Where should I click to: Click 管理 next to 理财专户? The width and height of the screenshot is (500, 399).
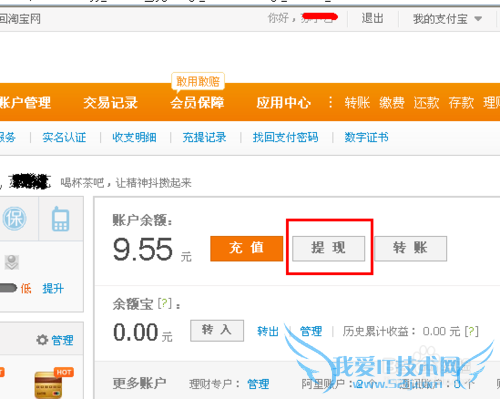pyautogui.click(x=258, y=384)
